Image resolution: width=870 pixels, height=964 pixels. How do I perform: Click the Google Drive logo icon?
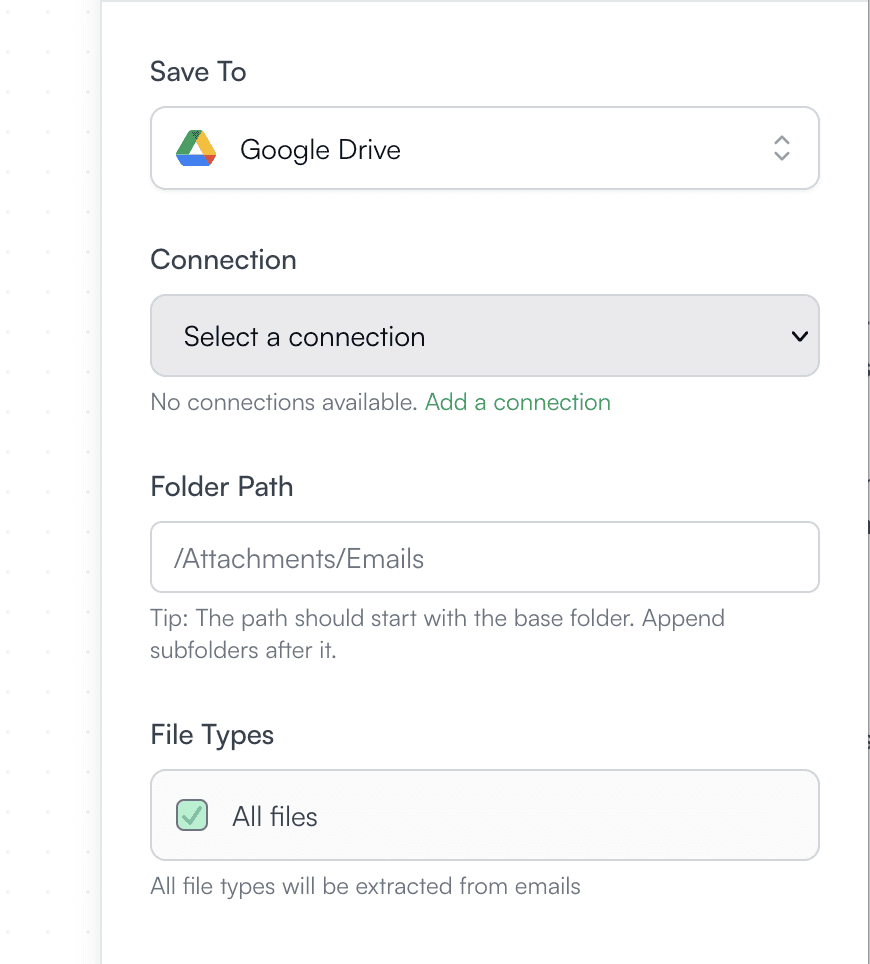[x=196, y=149]
